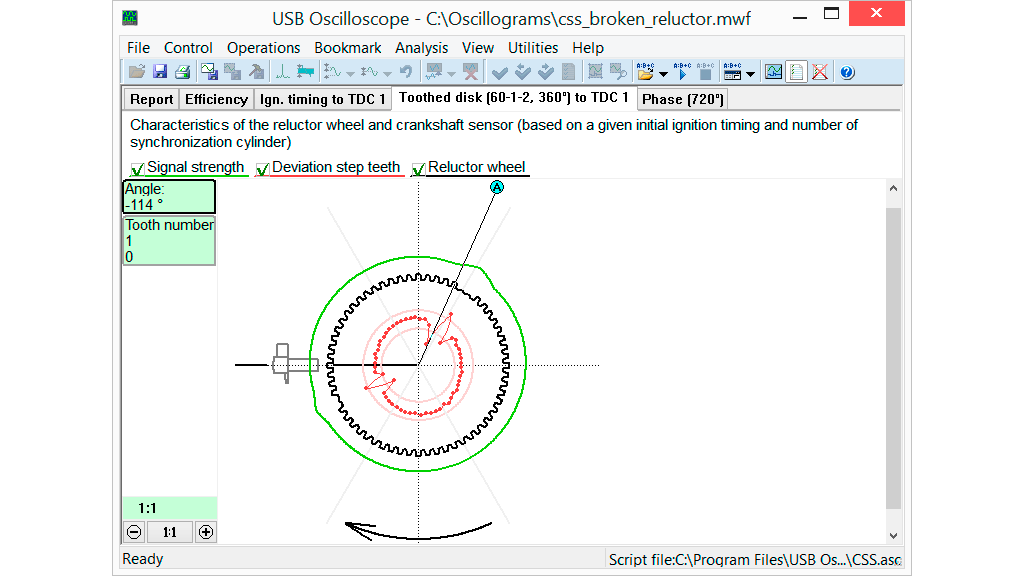The height and width of the screenshot is (576, 1024).
Task: Switch to the Phase (720°) tab
Action: pos(683,99)
